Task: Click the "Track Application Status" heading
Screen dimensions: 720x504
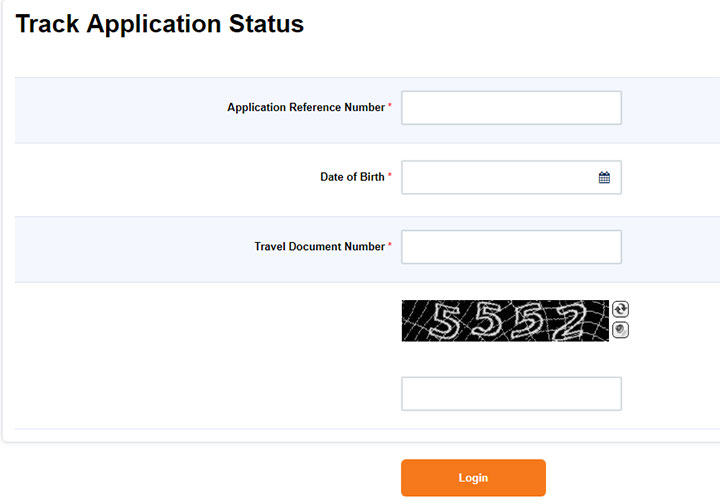Action: [160, 24]
